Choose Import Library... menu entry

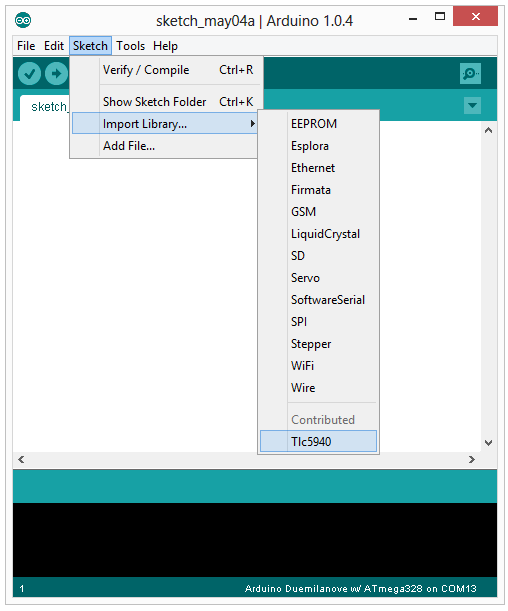[x=164, y=124]
